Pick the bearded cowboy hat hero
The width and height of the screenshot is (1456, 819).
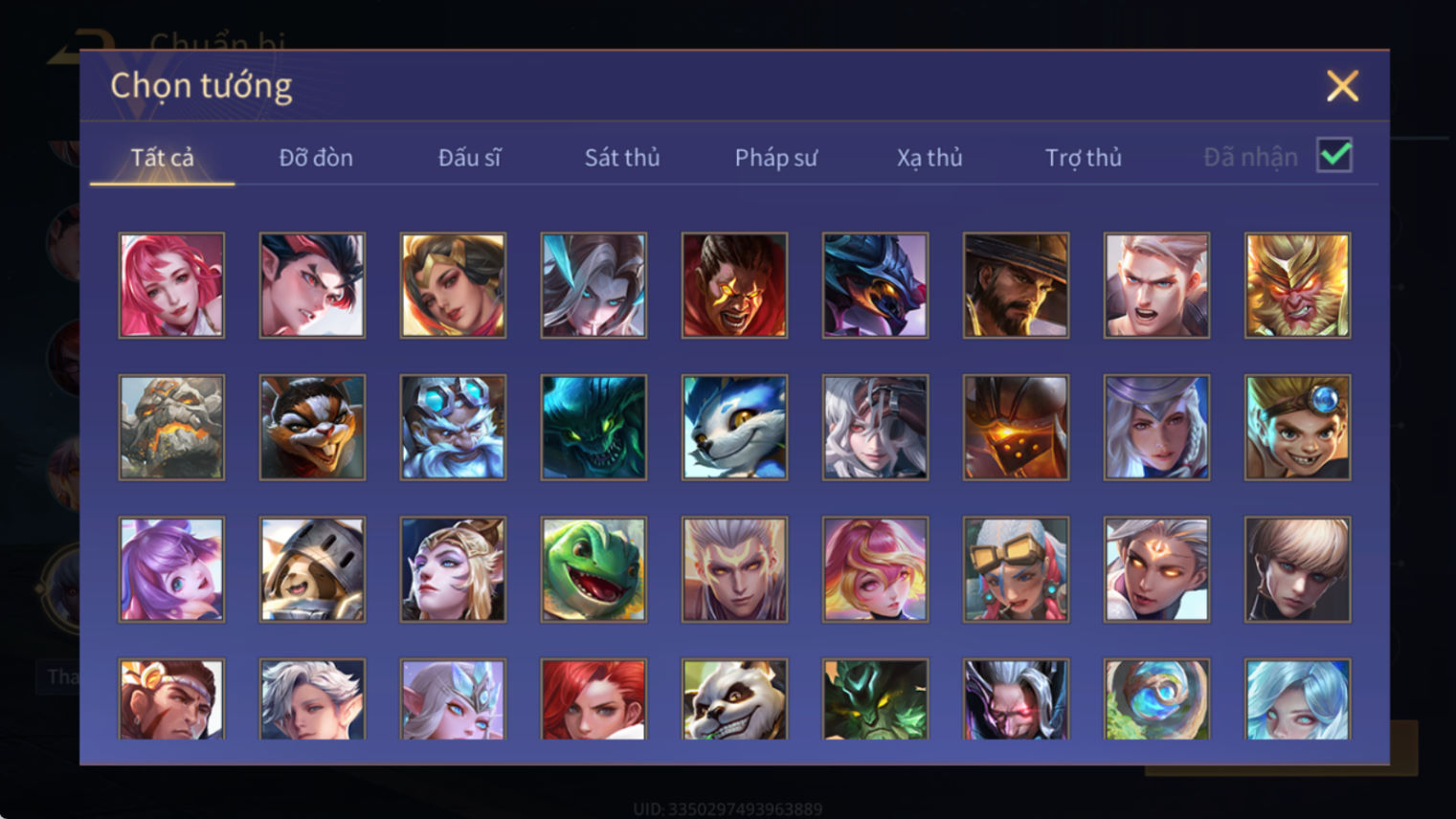click(1016, 285)
